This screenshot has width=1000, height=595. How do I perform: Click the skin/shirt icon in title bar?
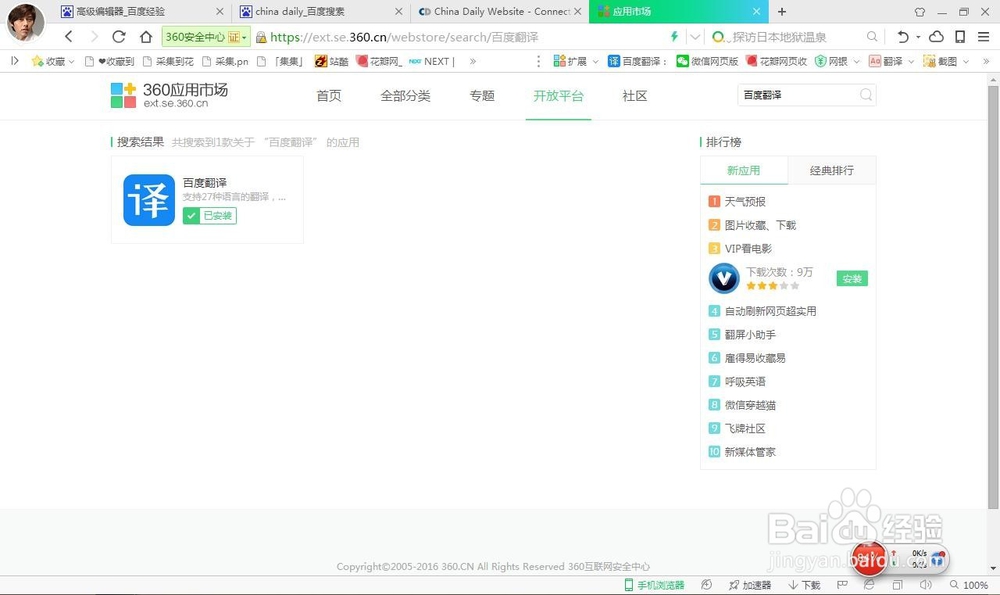(x=920, y=11)
